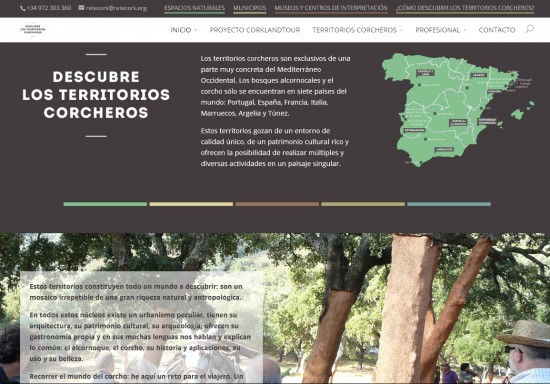Click the brown middle color bar

277,204
